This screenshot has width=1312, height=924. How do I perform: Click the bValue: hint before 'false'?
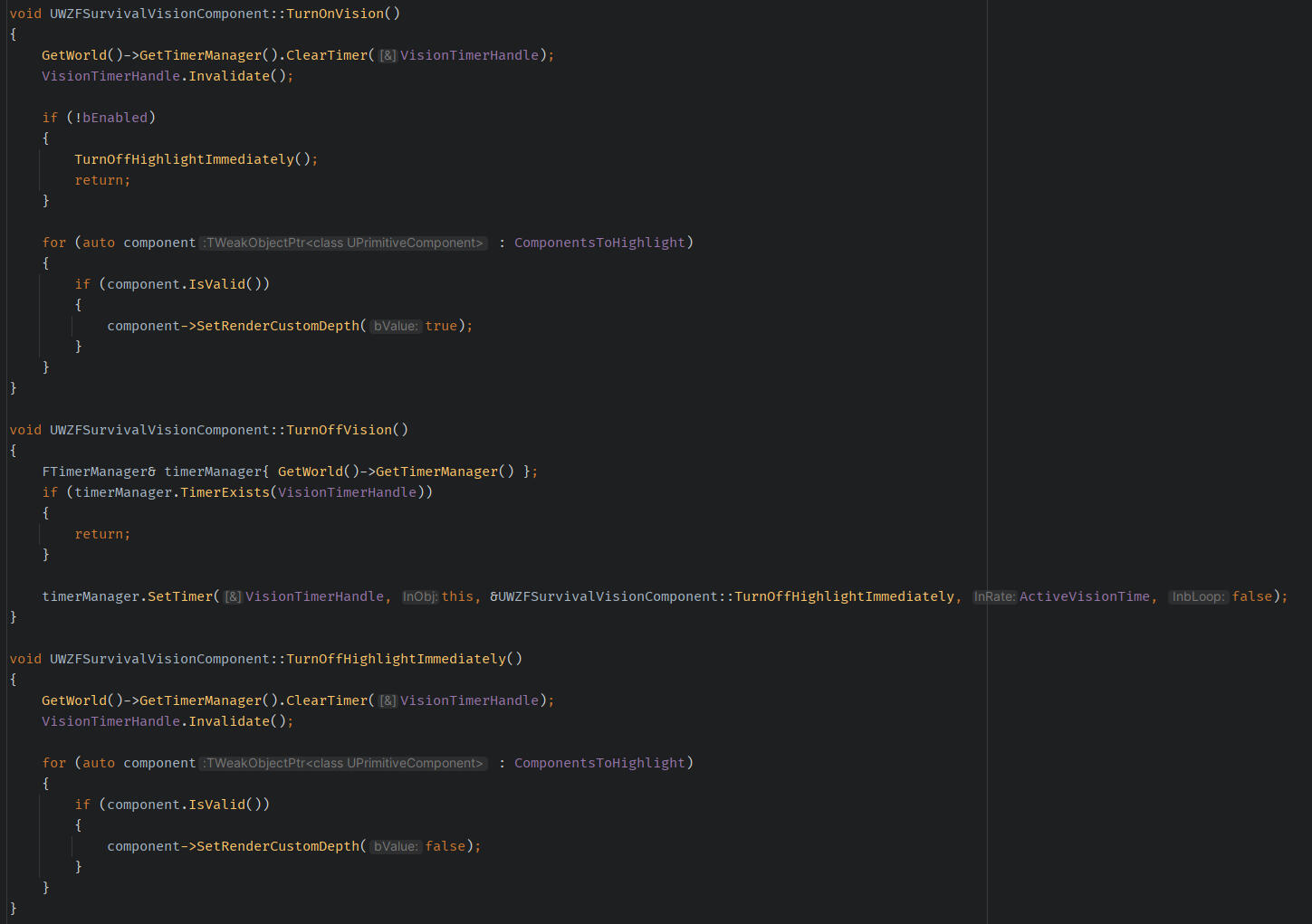click(x=396, y=847)
